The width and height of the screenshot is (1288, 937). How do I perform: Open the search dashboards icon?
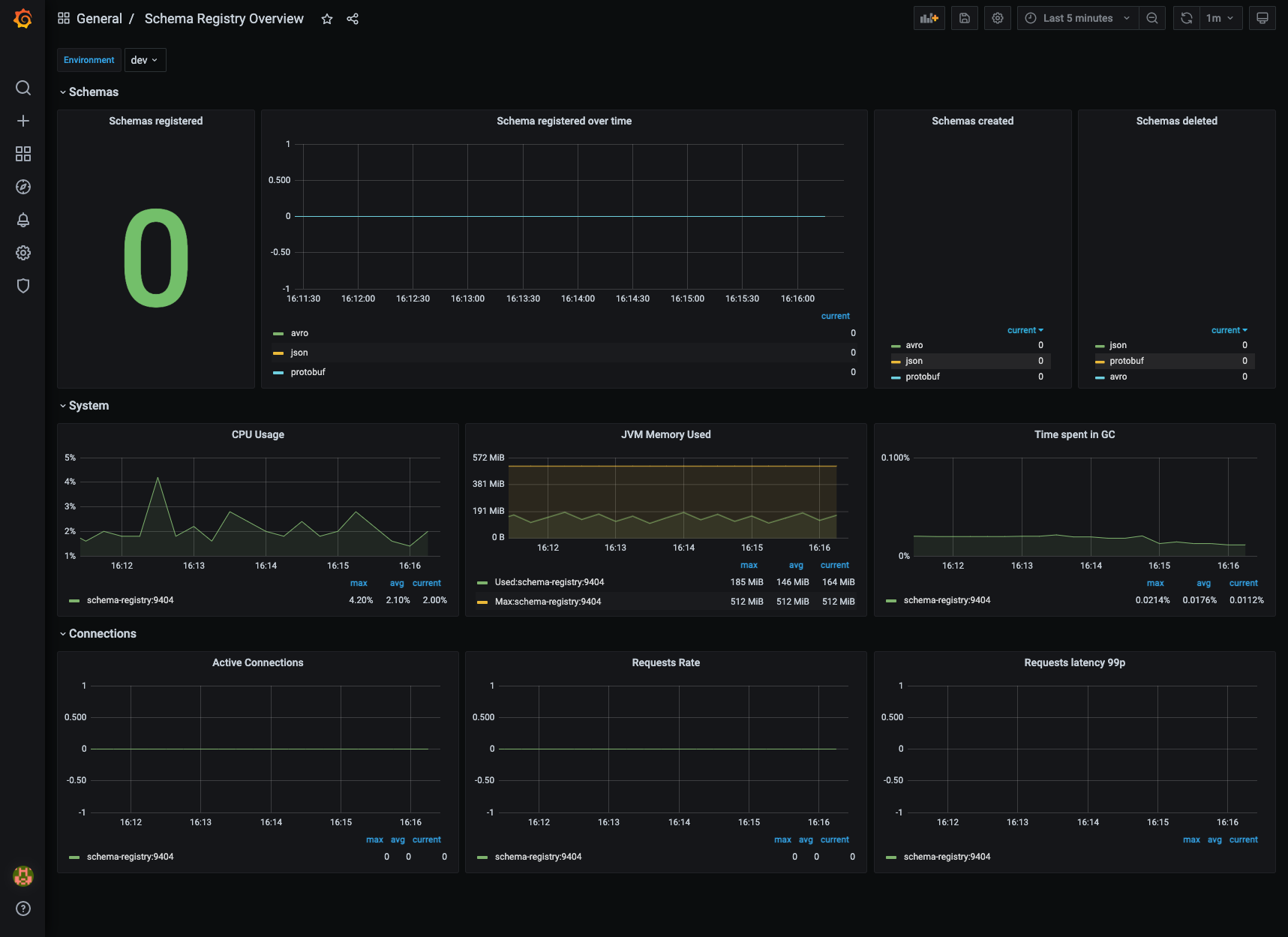[23, 88]
